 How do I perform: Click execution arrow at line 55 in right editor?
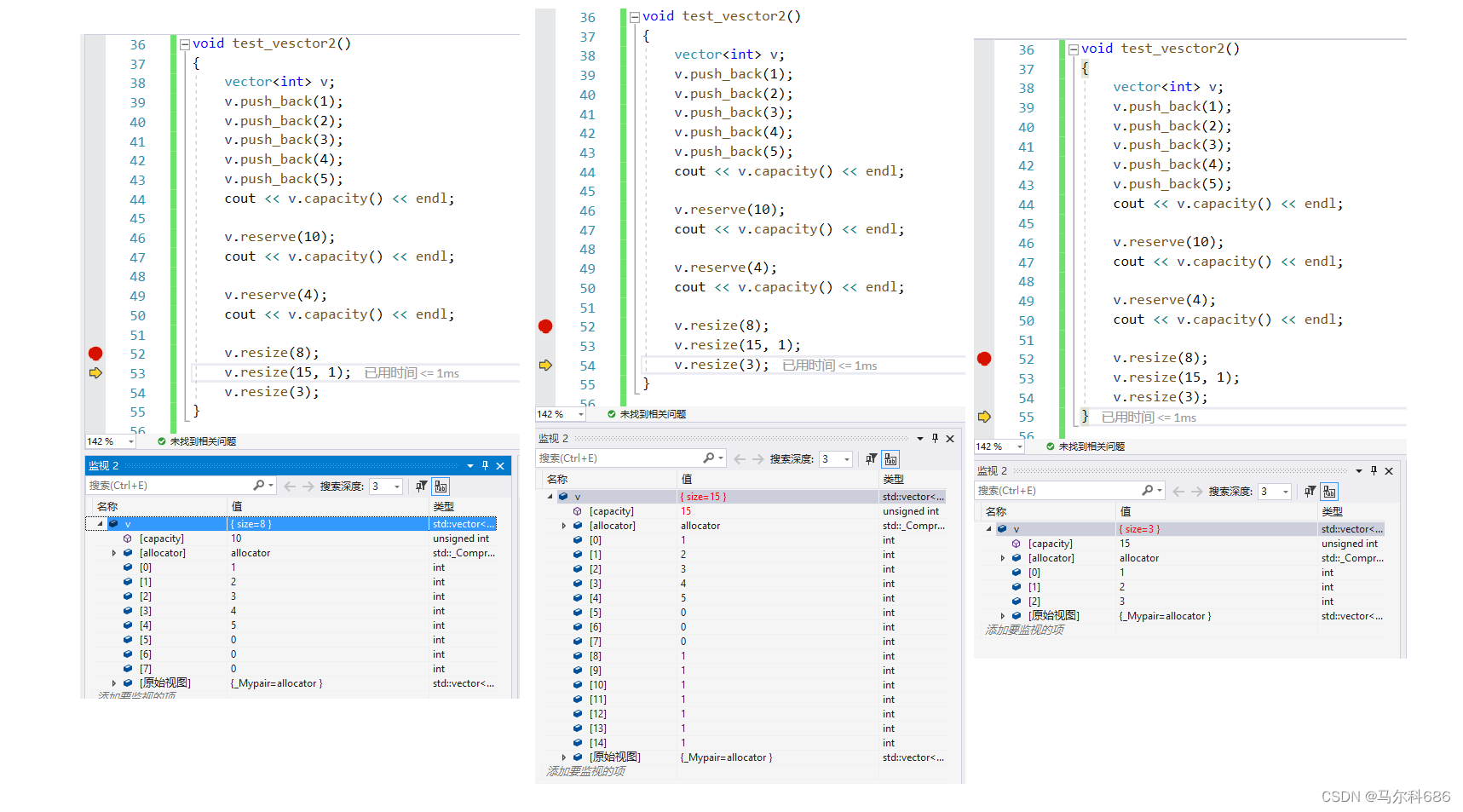984,417
